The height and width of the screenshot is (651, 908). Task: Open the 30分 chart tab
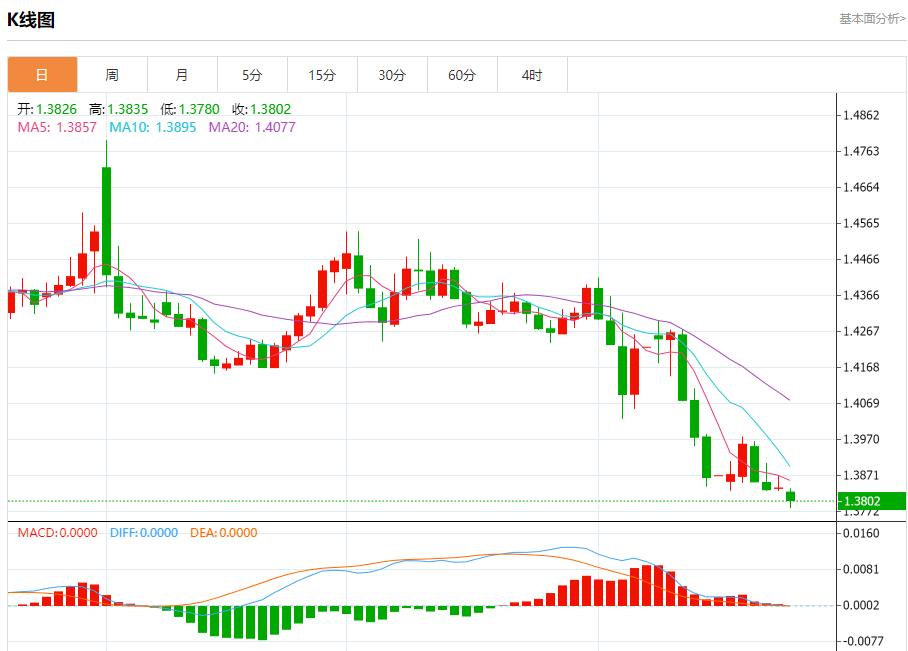(393, 75)
